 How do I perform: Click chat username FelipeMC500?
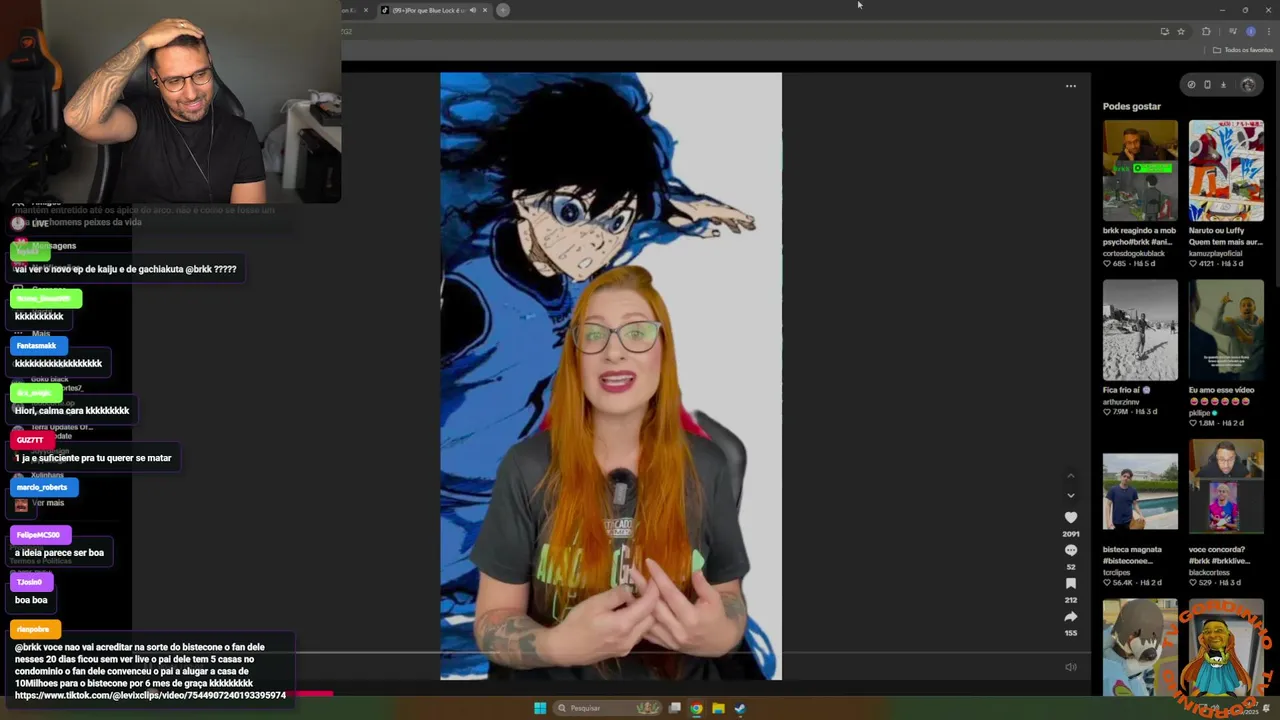(39, 535)
